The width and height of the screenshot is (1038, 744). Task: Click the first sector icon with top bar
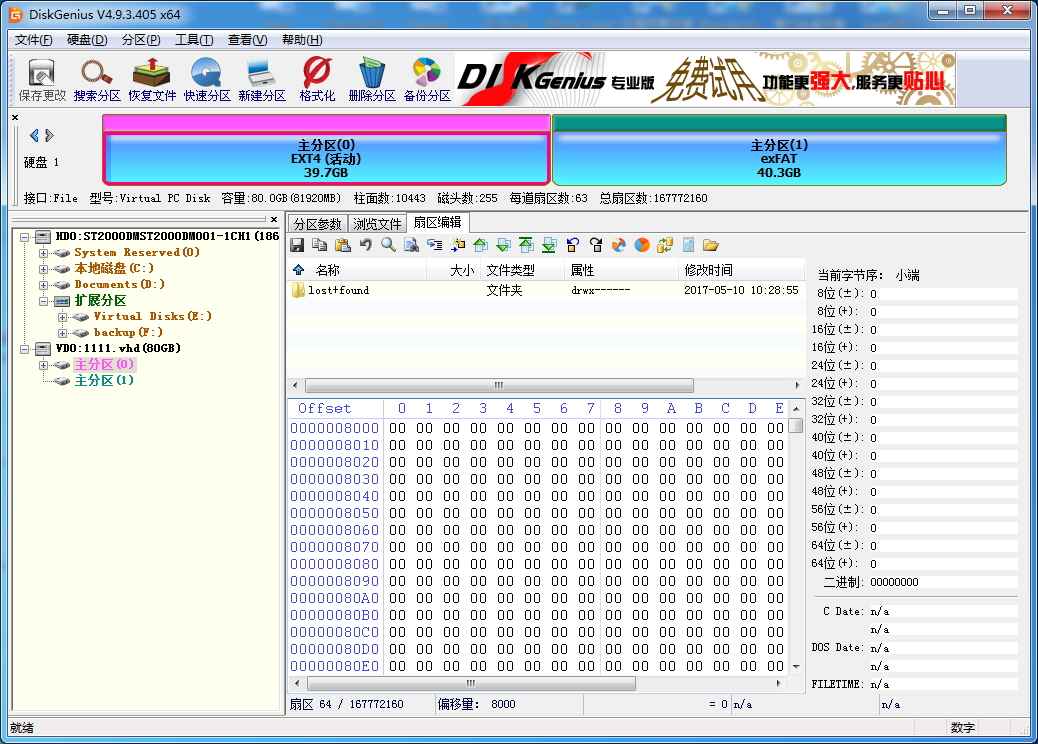tap(526, 246)
